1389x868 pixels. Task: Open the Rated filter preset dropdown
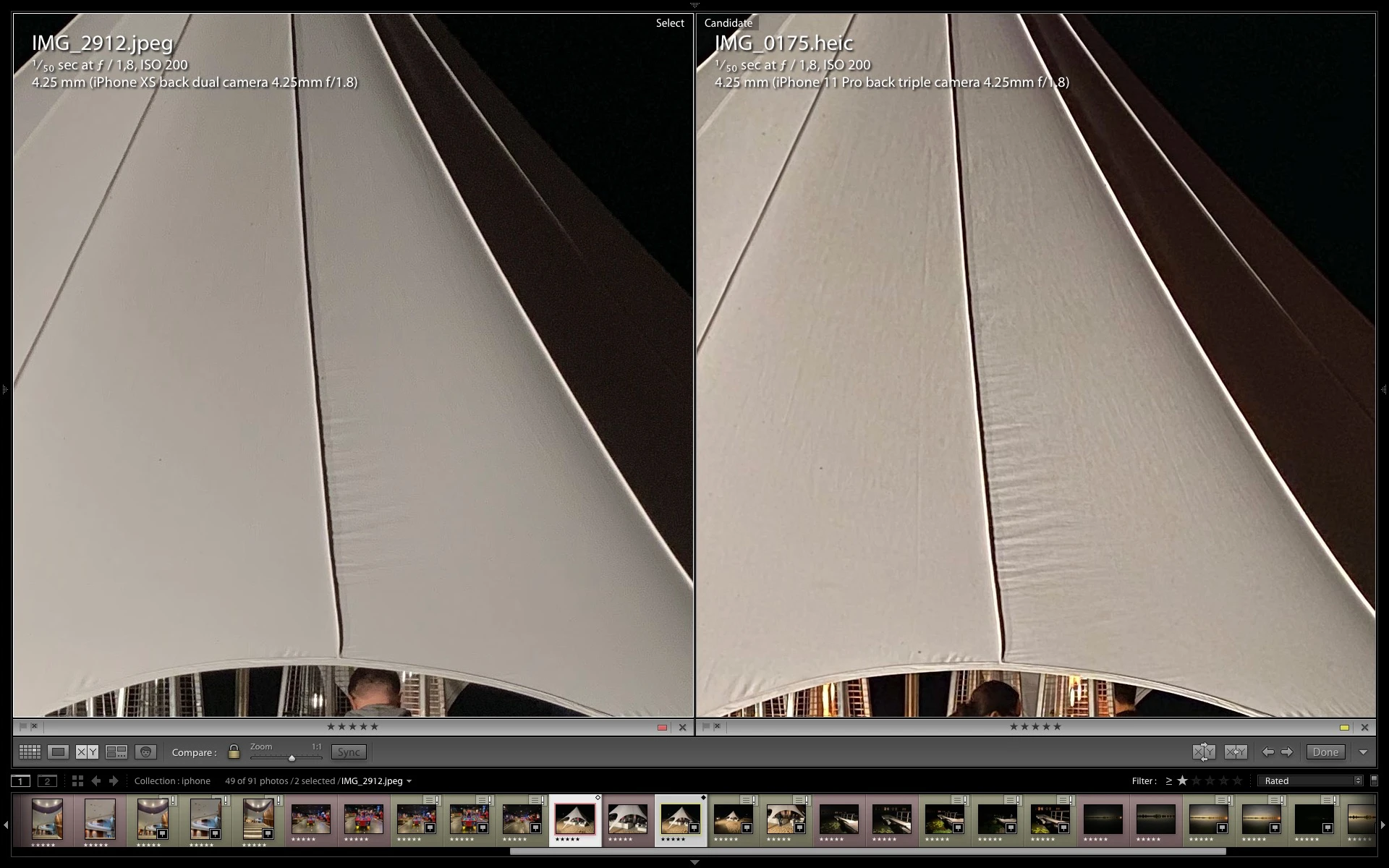point(1311,780)
